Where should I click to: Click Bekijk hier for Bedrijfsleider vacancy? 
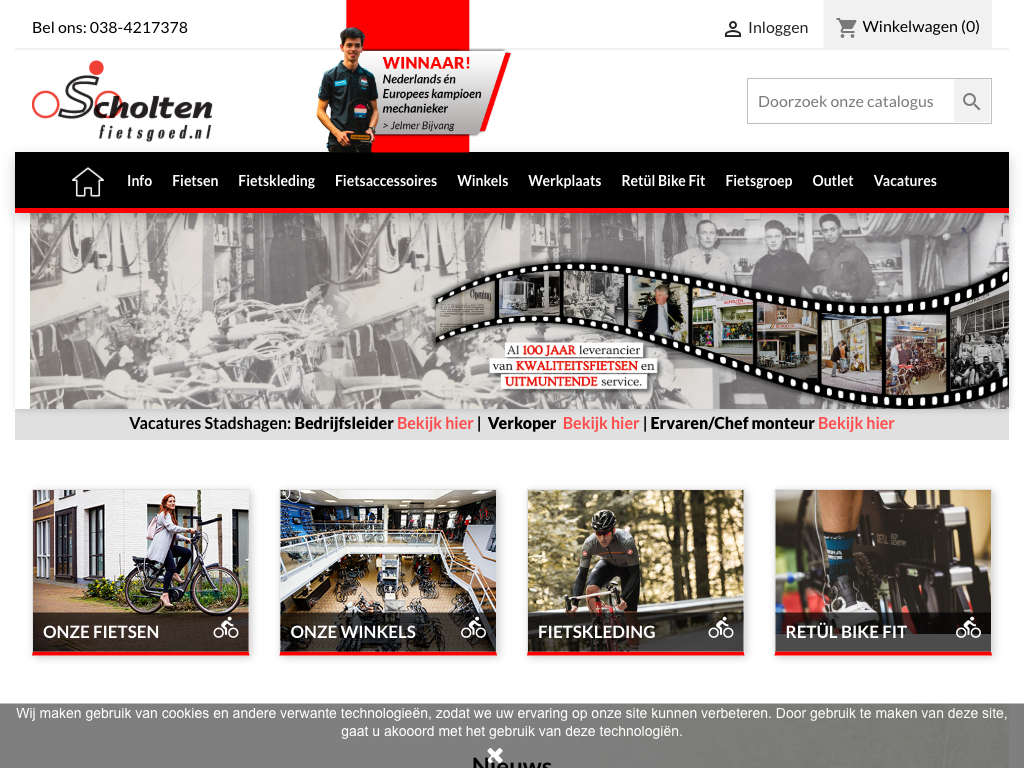[x=435, y=423]
